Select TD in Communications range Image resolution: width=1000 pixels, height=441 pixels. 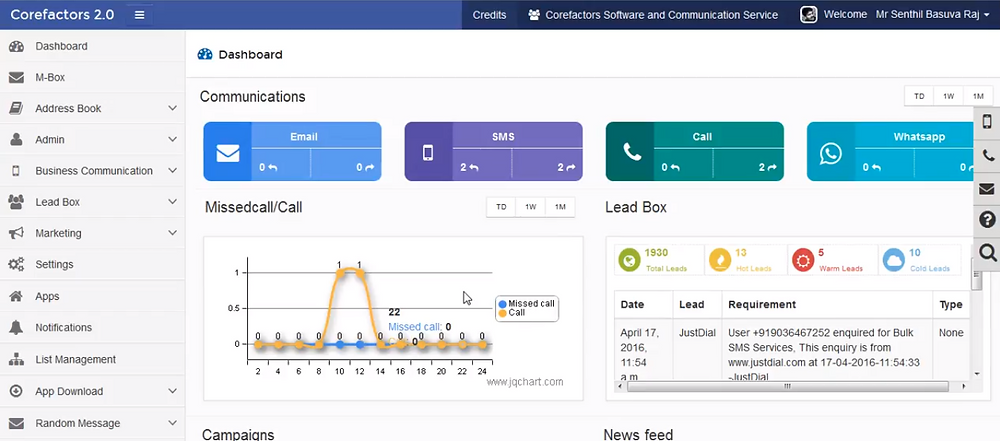pyautogui.click(x=919, y=96)
